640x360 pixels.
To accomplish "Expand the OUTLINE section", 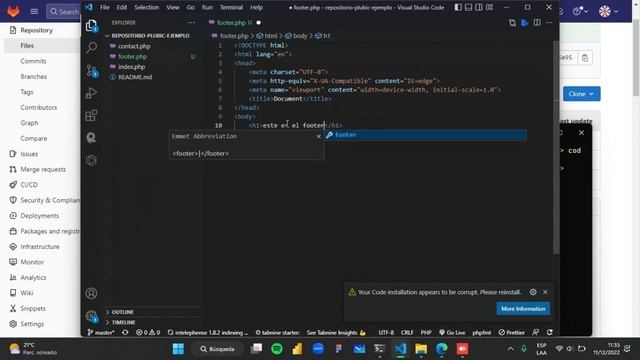I will pyautogui.click(x=122, y=312).
